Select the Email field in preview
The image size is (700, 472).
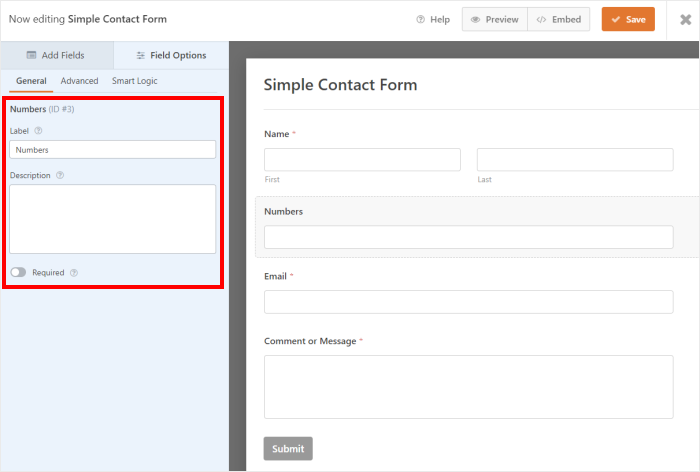click(x=468, y=302)
